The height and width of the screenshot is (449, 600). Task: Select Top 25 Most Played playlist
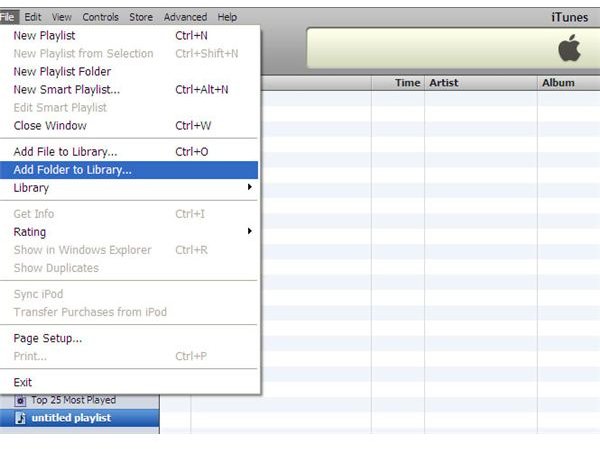tap(80, 400)
